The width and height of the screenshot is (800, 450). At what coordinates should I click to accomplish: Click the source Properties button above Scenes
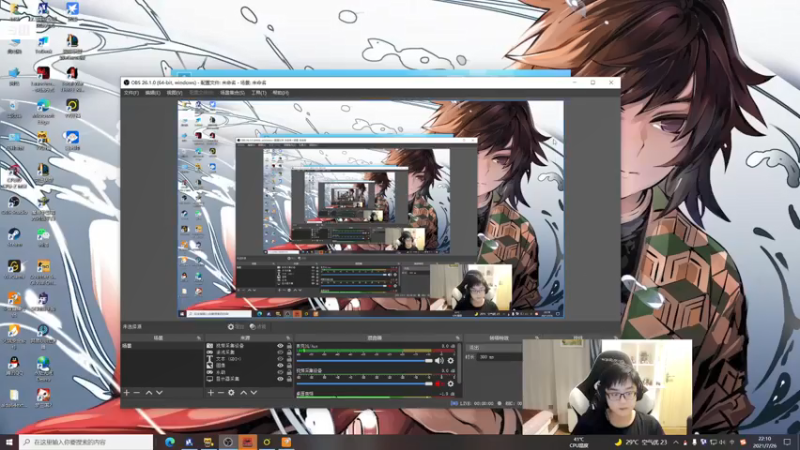point(236,327)
